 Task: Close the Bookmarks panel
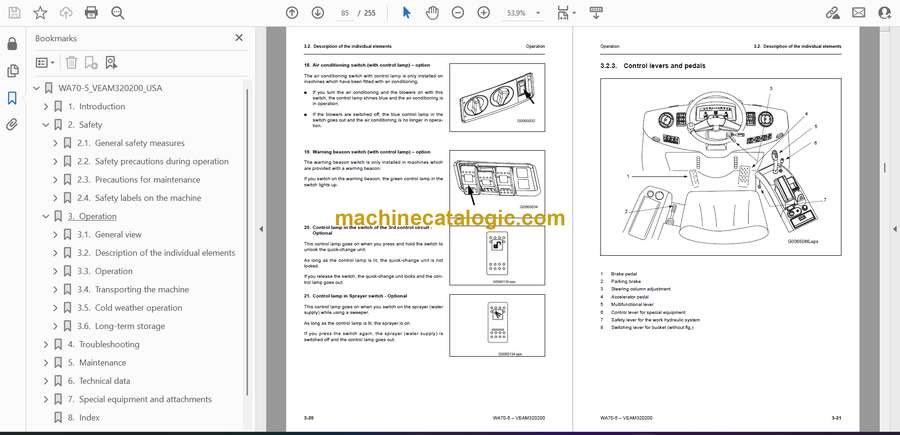239,38
